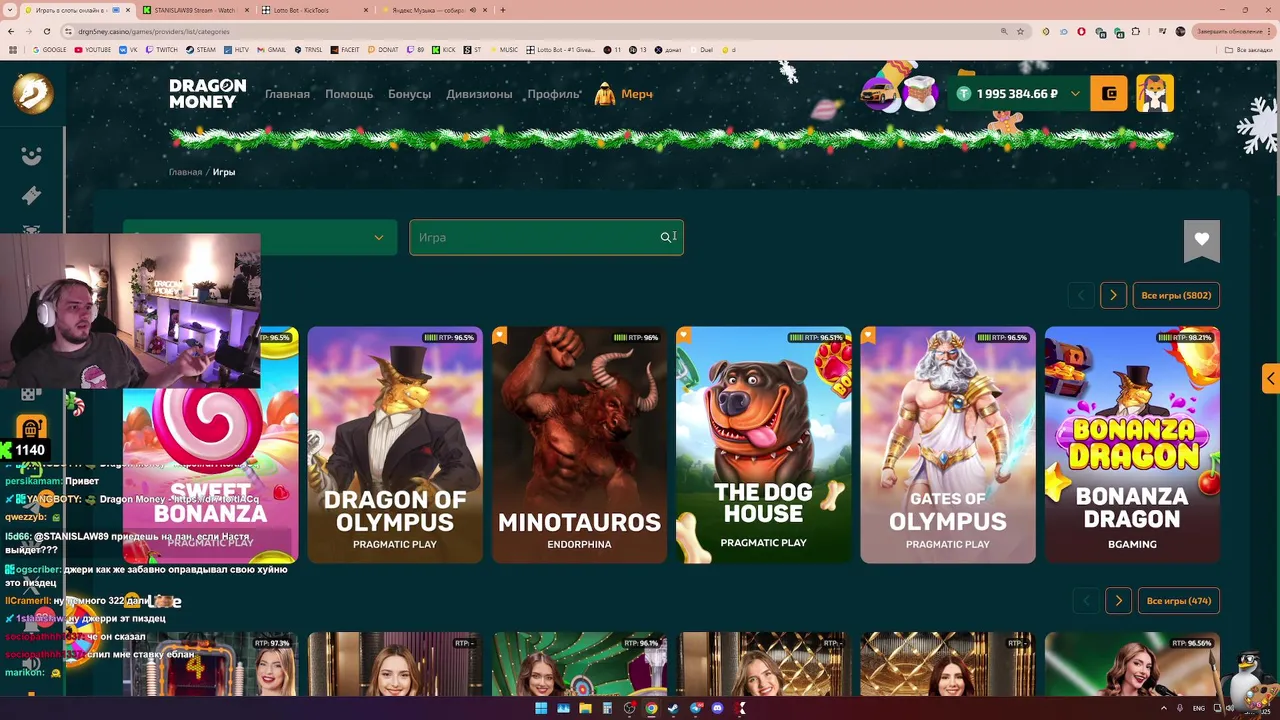Click the search magnifier icon in game field

coord(665,237)
